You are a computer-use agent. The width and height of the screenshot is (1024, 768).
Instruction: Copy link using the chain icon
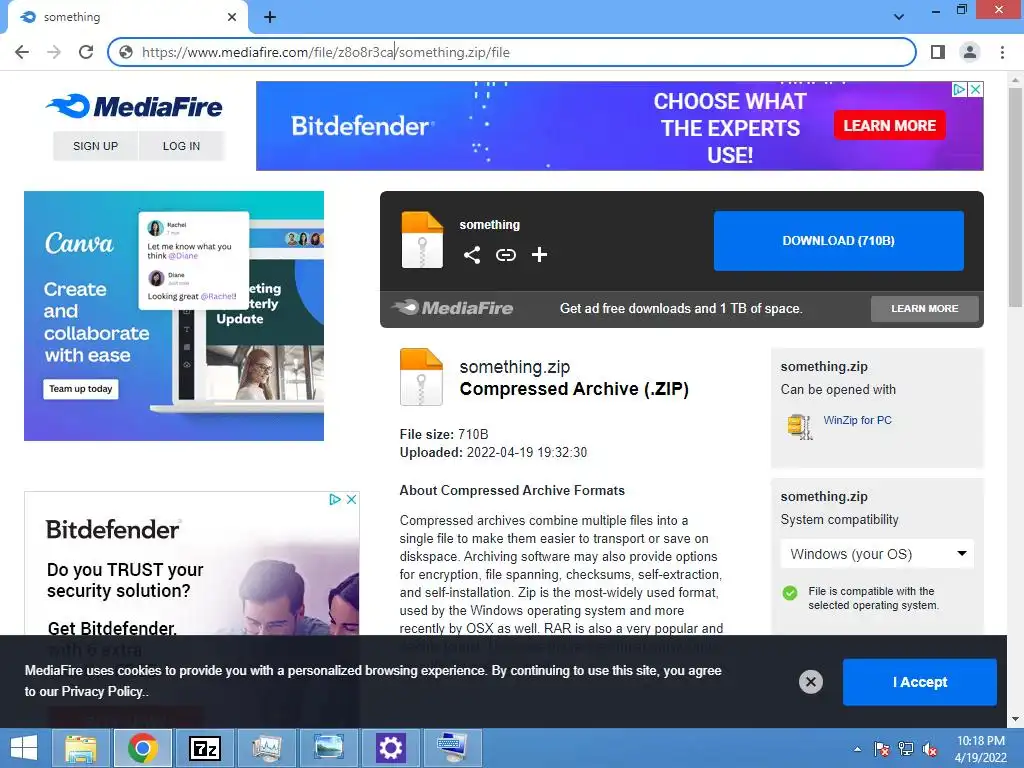[505, 255]
